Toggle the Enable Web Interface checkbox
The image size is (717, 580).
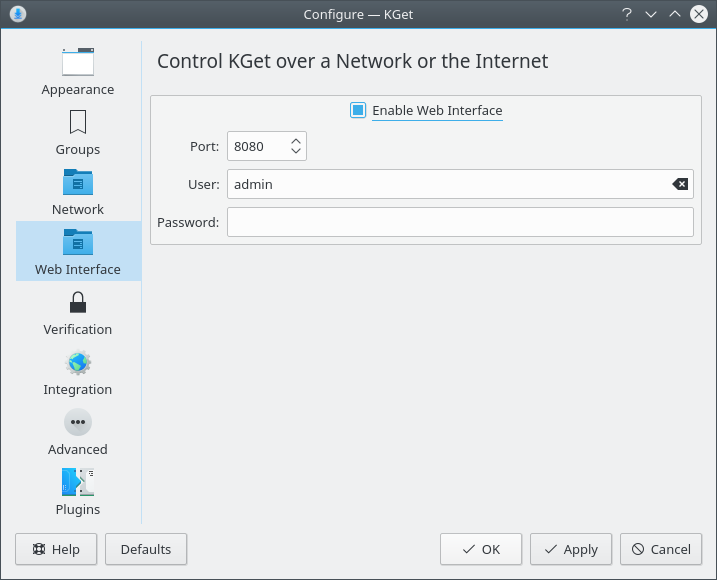tap(358, 110)
